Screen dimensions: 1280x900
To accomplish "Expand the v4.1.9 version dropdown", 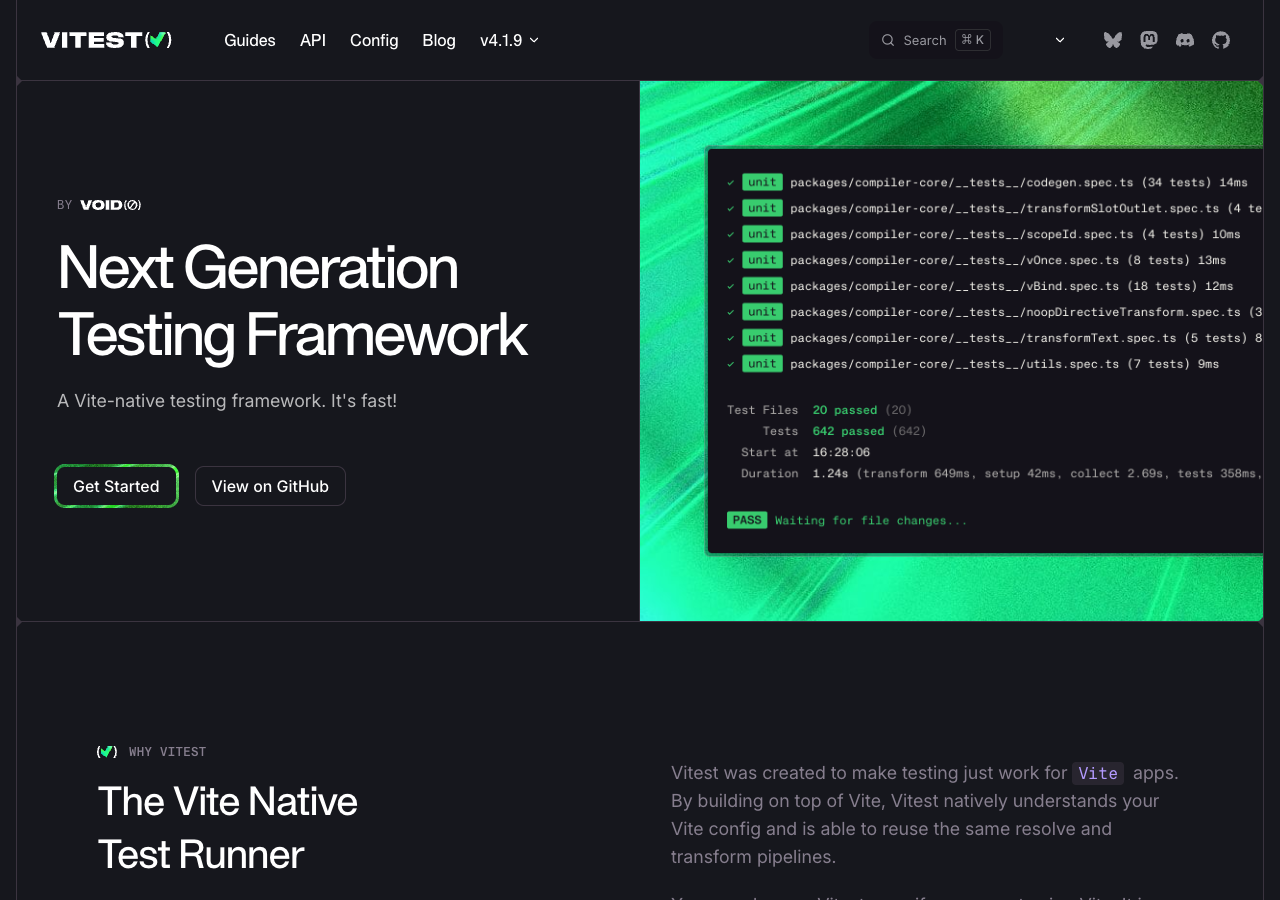I will click(x=509, y=40).
